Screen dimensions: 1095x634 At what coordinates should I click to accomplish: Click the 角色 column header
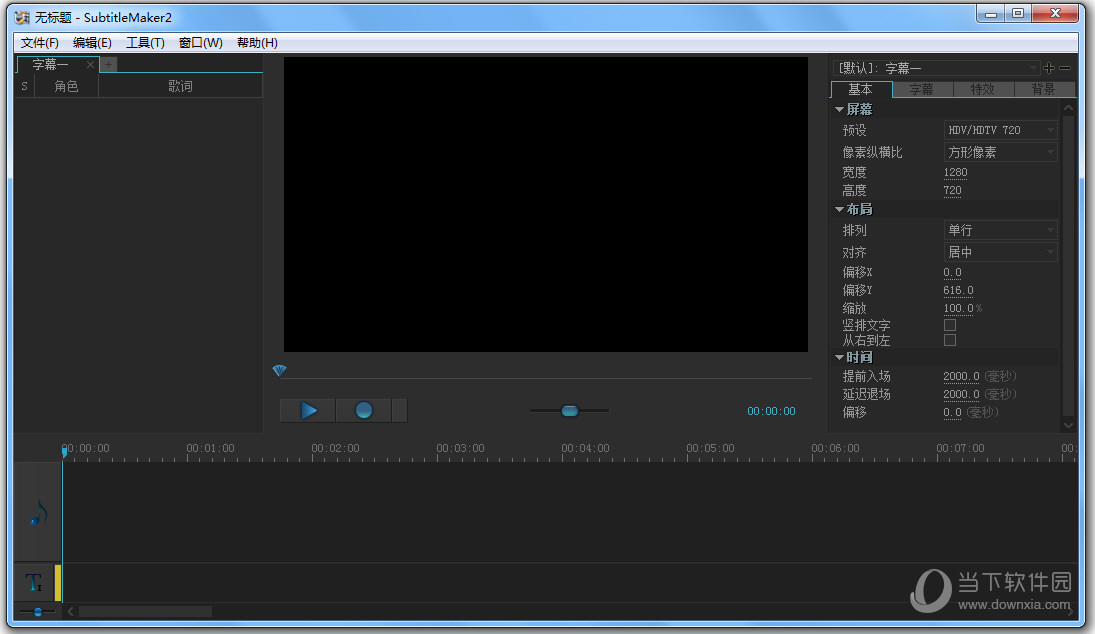click(x=66, y=86)
